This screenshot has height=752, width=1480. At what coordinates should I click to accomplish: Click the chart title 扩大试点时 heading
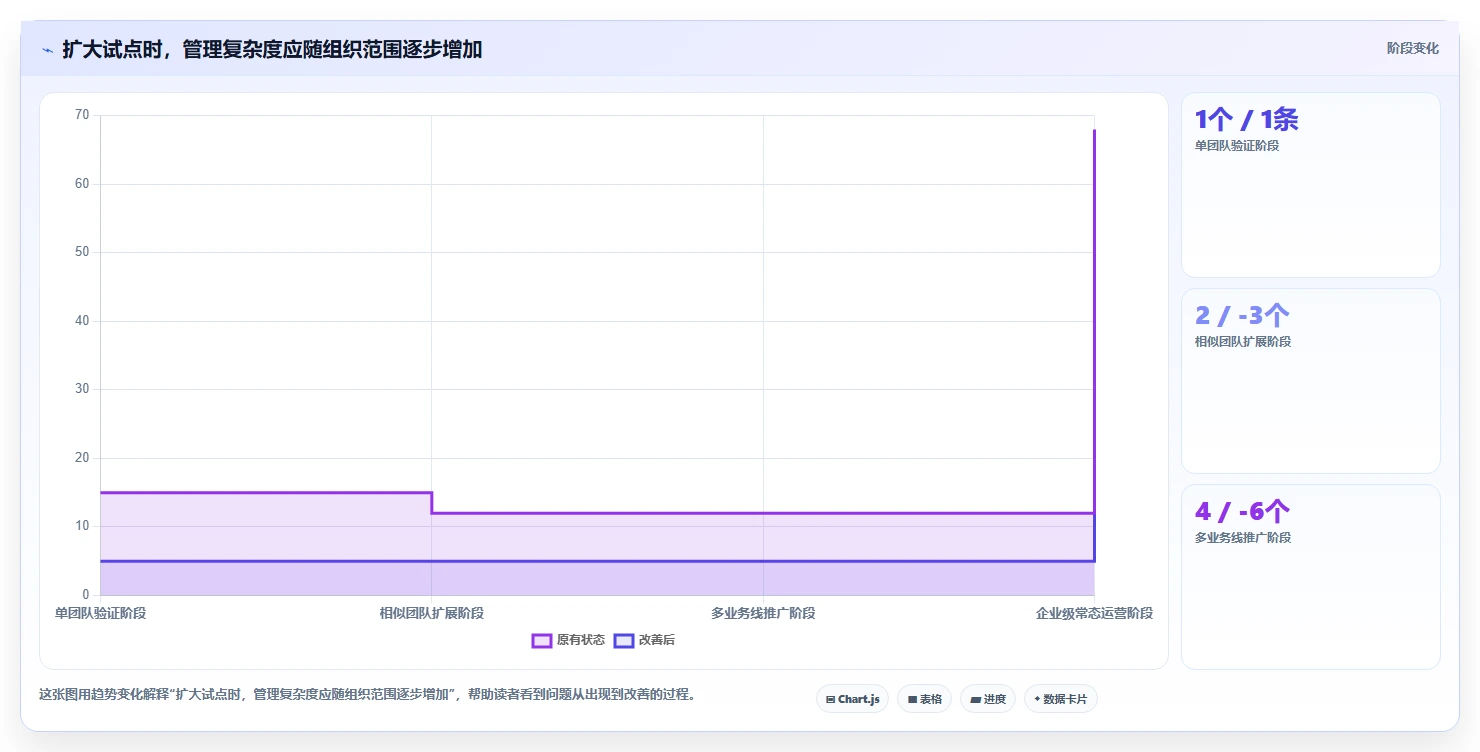point(272,49)
